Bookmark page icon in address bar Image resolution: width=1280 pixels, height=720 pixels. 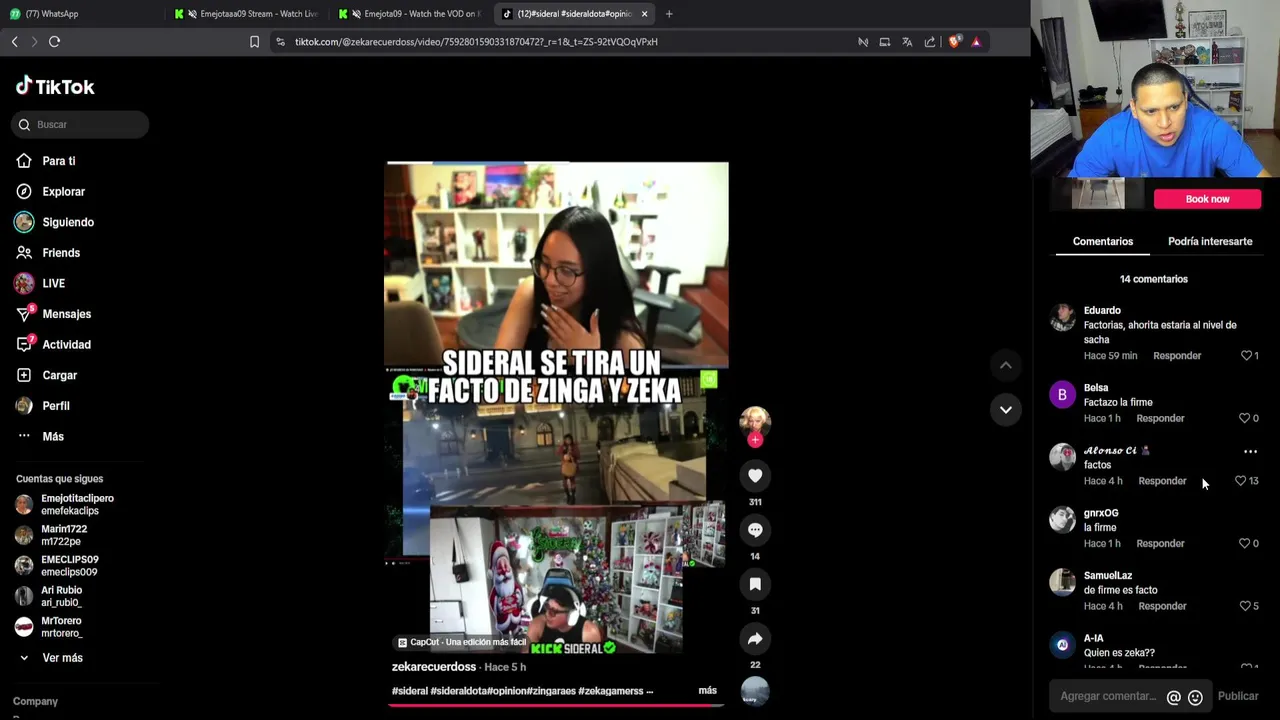point(254,42)
